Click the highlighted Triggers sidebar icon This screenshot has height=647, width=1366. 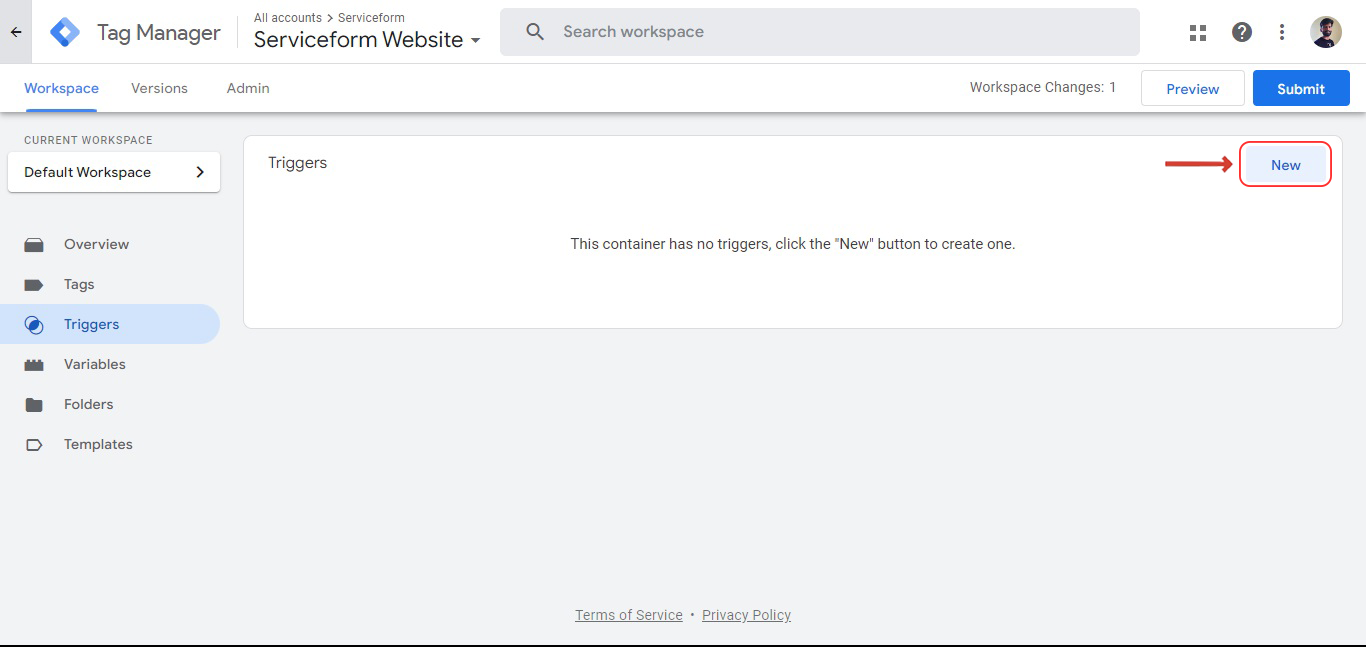34,324
